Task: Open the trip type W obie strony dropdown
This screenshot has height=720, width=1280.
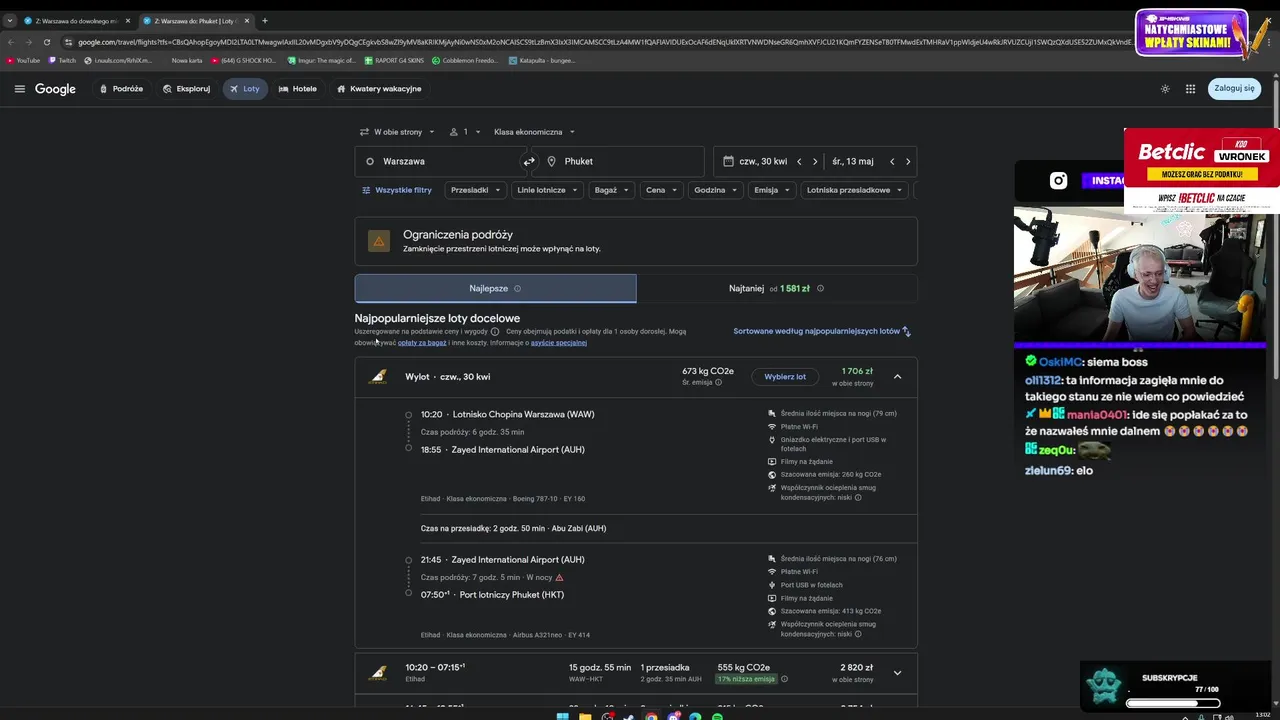Action: (397, 132)
